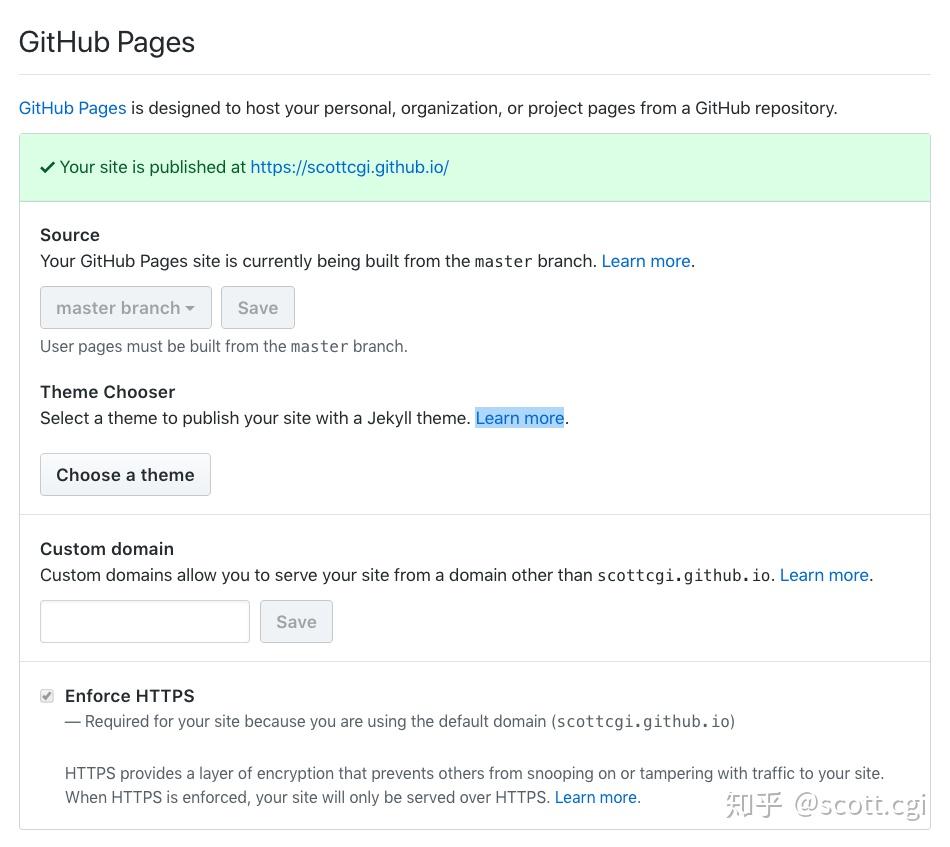Click the GitHub Pages hyperlink in the description
Image resolution: width=950 pixels, height=847 pixels.
[x=72, y=108]
